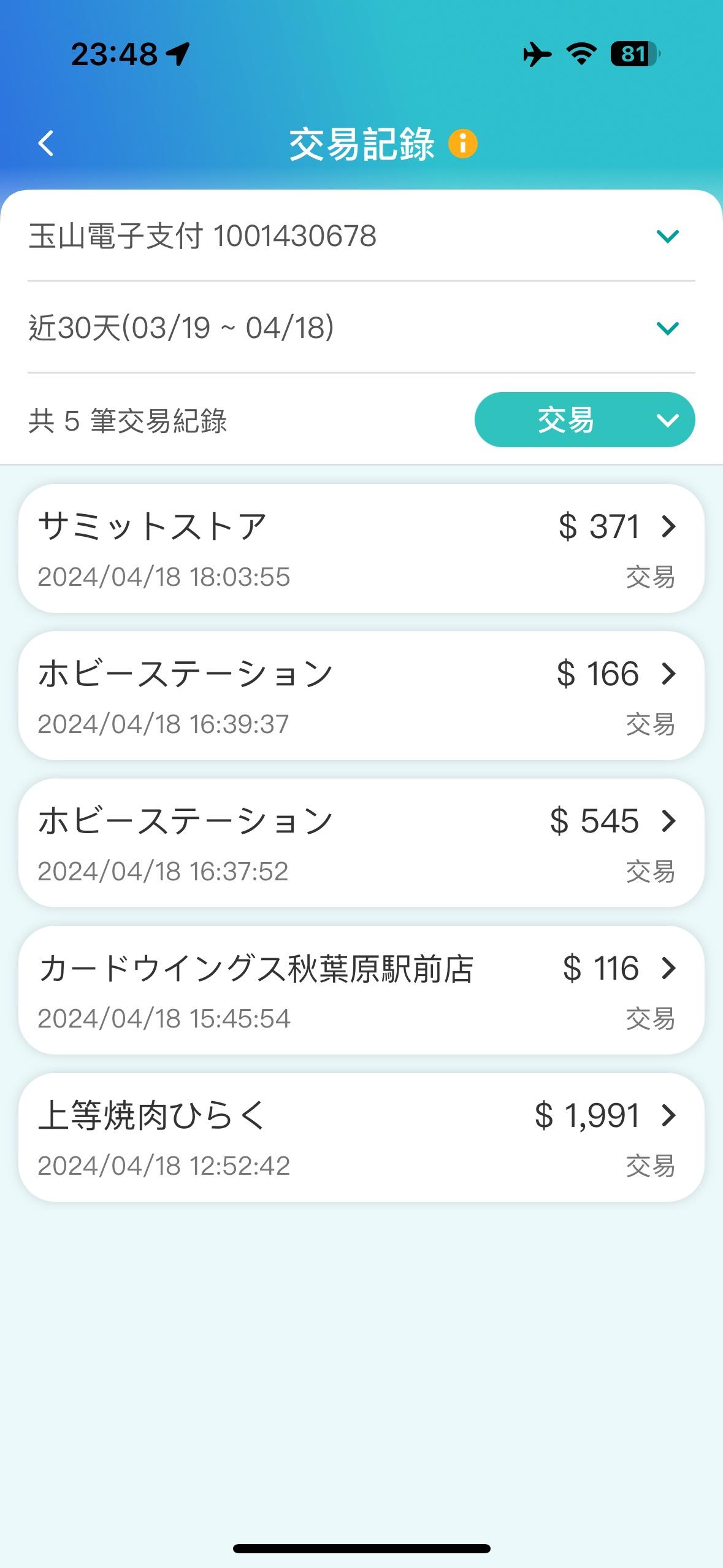The width and height of the screenshot is (723, 1568).
Task: Open details chevron for $ 371 transaction
Action: tap(668, 526)
